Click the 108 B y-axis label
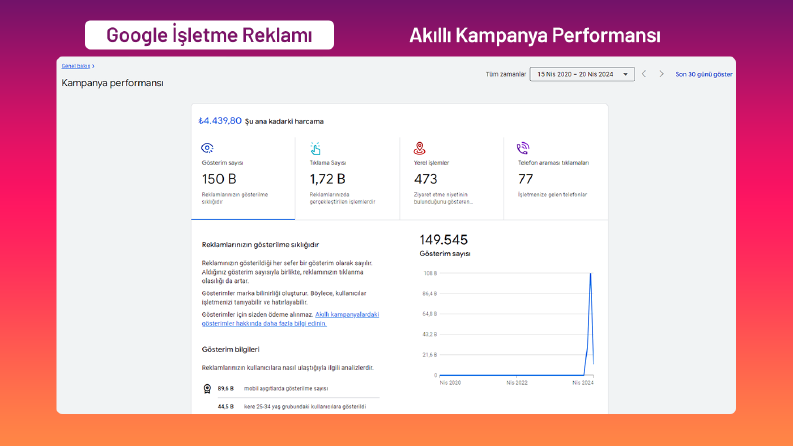This screenshot has height=446, width=793. [x=430, y=273]
